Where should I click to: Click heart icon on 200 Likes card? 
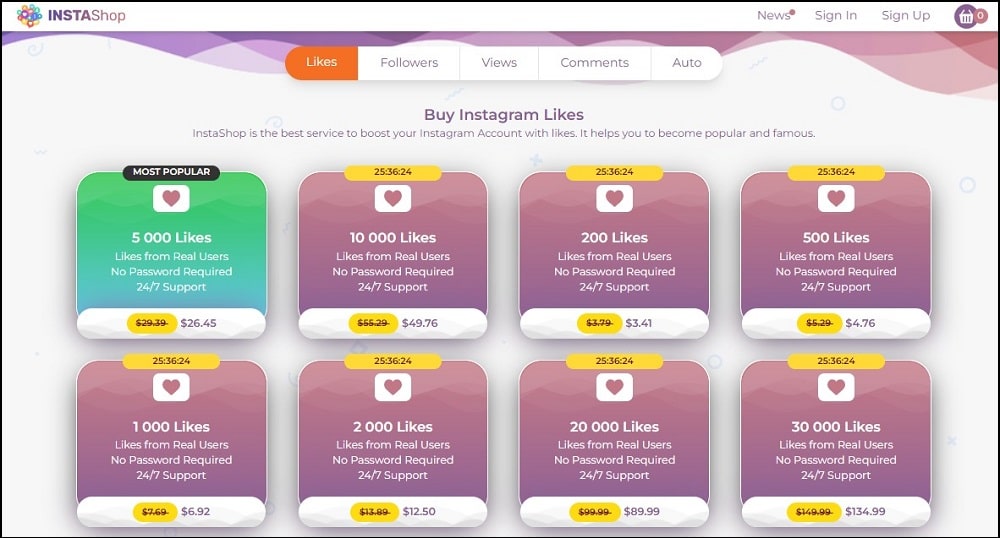(x=614, y=198)
